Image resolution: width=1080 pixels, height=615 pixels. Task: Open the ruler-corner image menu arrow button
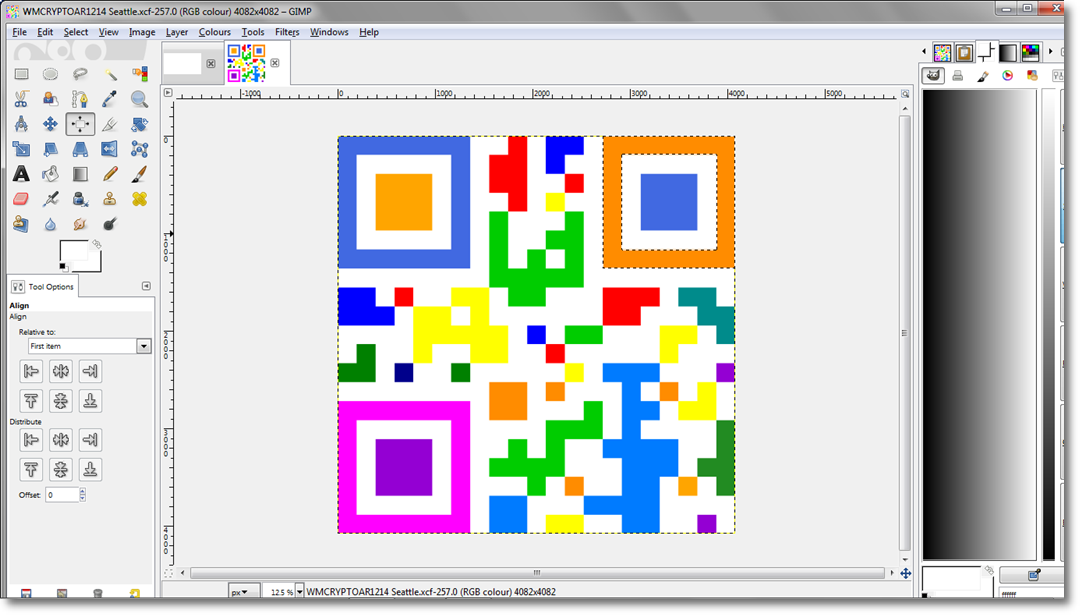pyautogui.click(x=167, y=92)
